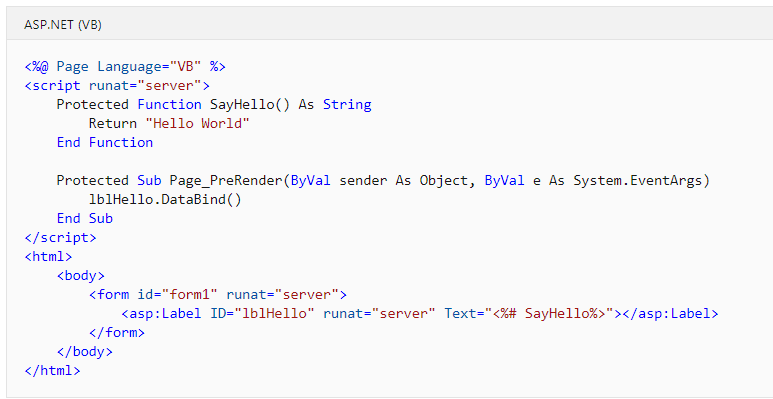Click the closing </html> tag
This screenshot has height=399, width=773.
coord(52,371)
